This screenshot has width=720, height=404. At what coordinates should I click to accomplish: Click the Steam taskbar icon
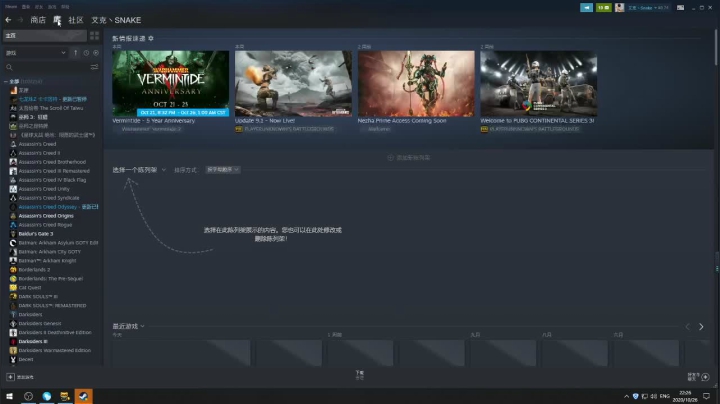click(x=84, y=396)
